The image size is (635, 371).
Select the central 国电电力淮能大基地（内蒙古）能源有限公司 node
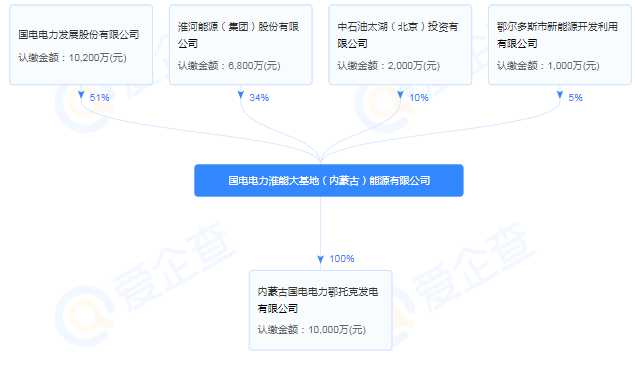click(329, 181)
